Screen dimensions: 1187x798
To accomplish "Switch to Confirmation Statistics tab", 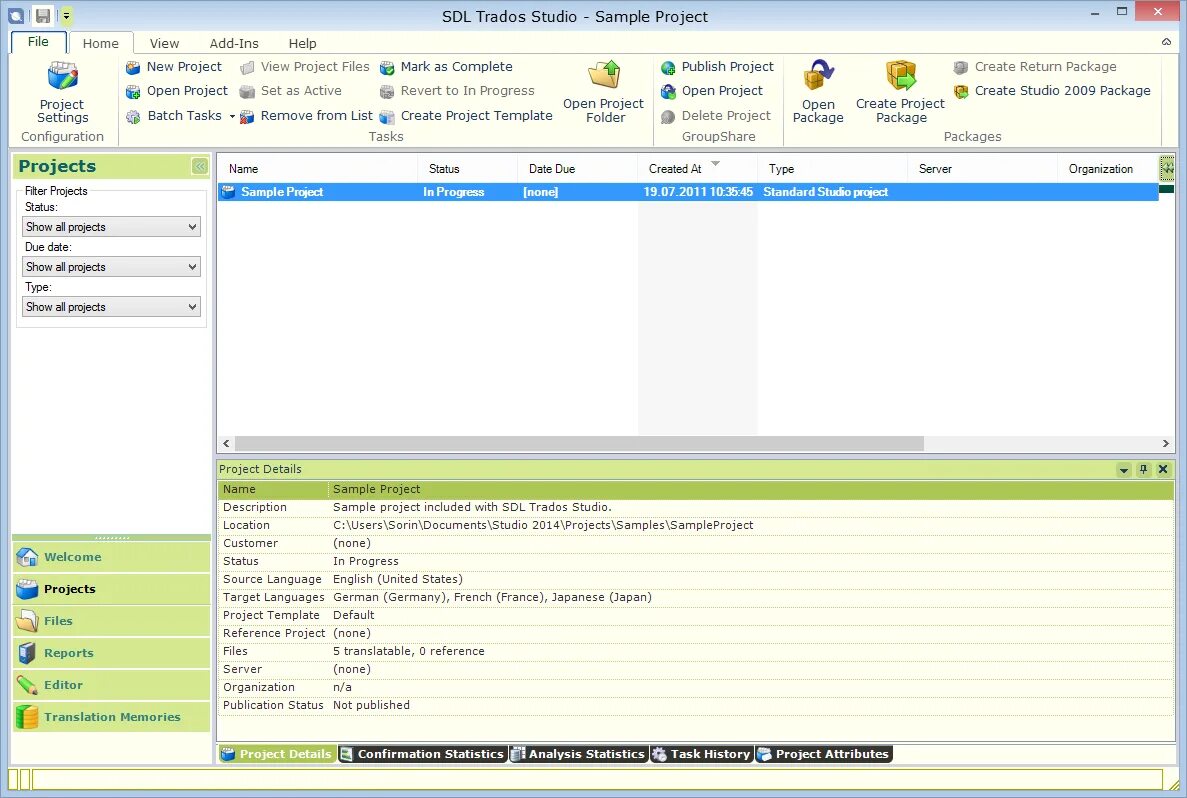I will 422,754.
